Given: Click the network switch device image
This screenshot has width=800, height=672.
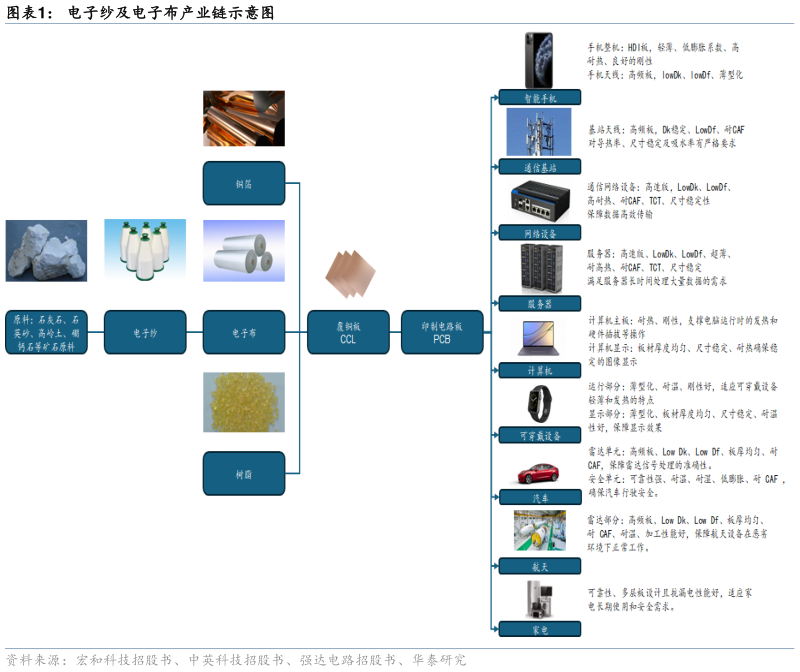Looking at the screenshot, I should click(x=539, y=201).
